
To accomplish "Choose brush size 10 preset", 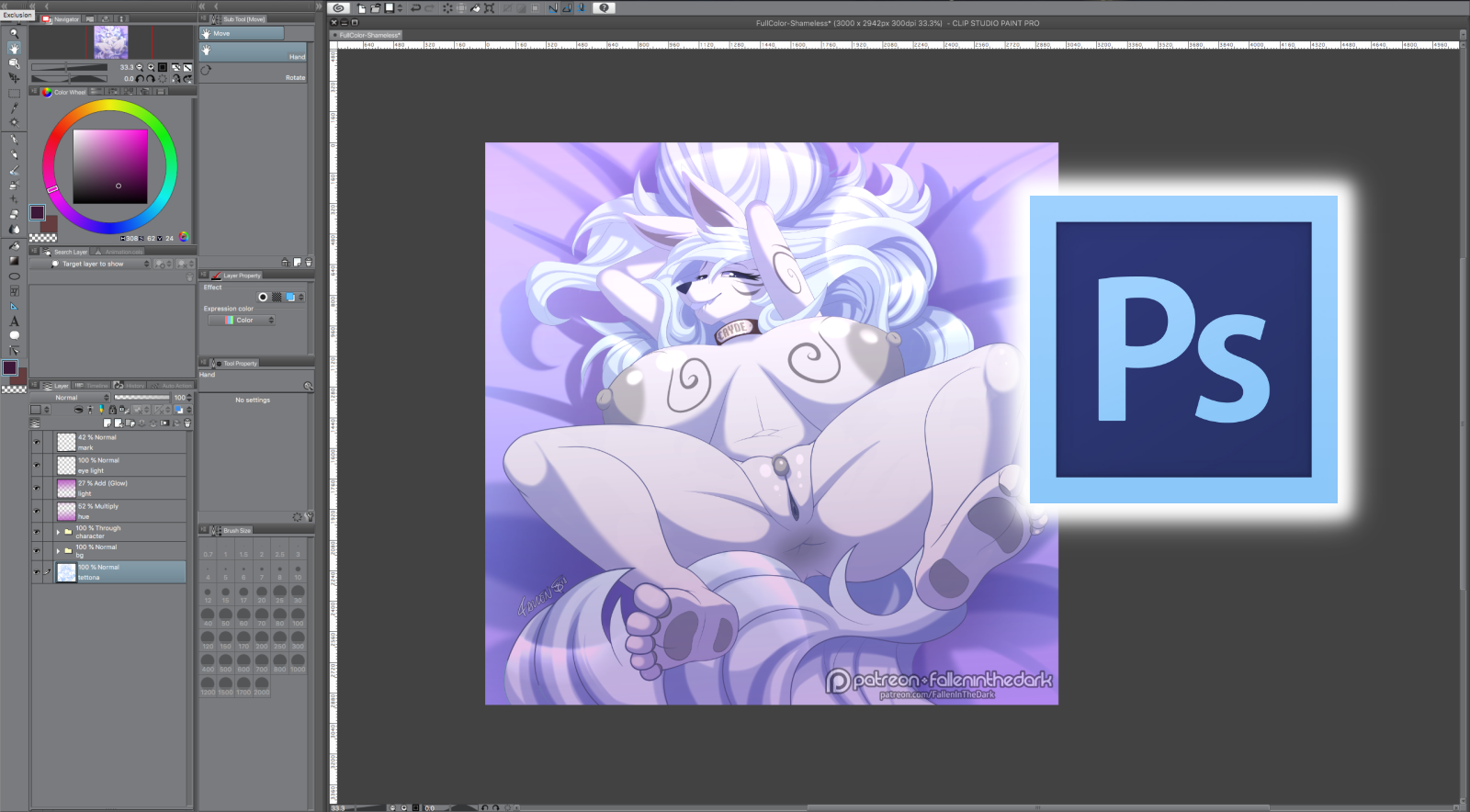I will click(298, 572).
